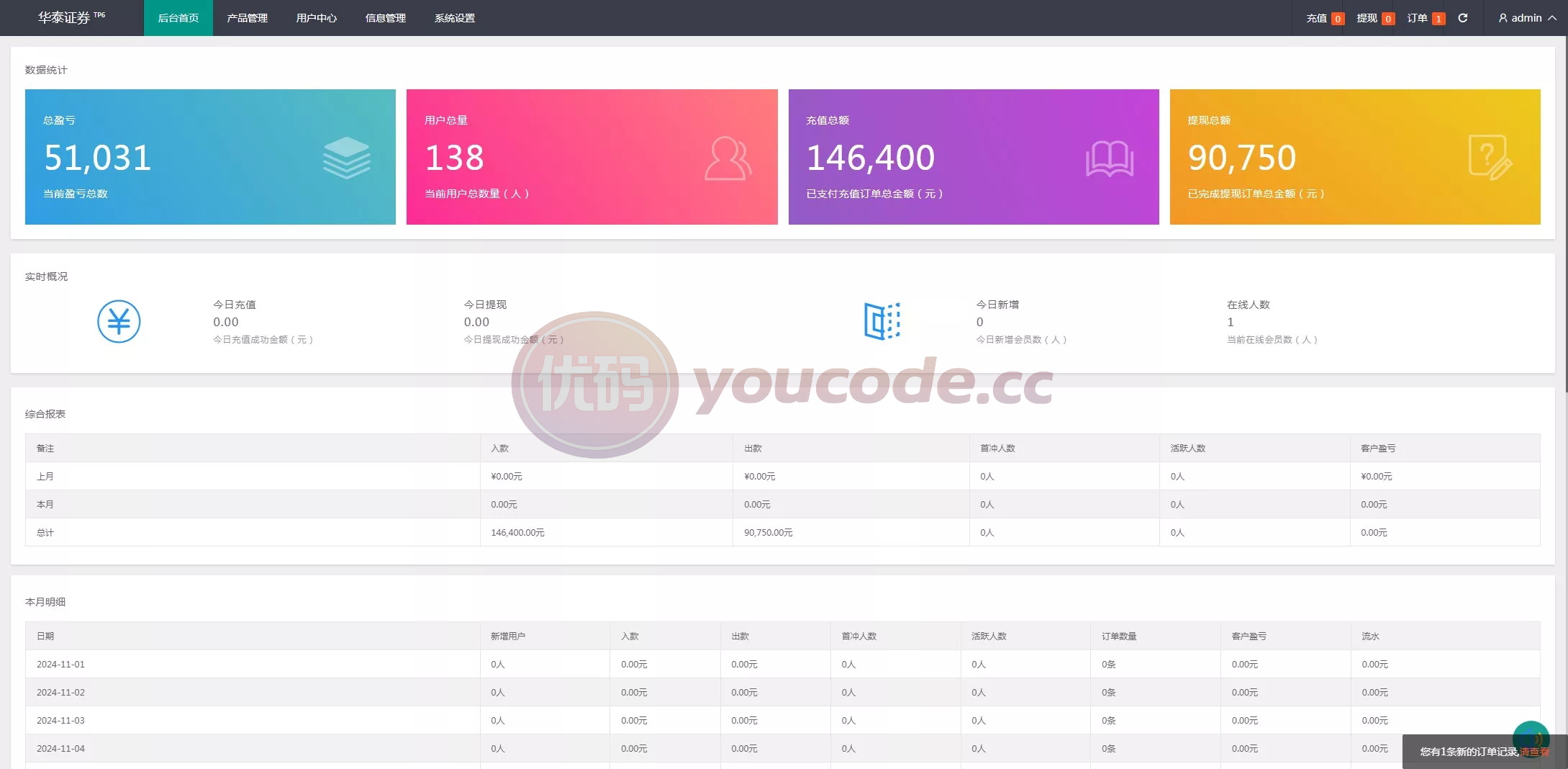Select the 138 user count value

click(x=454, y=158)
